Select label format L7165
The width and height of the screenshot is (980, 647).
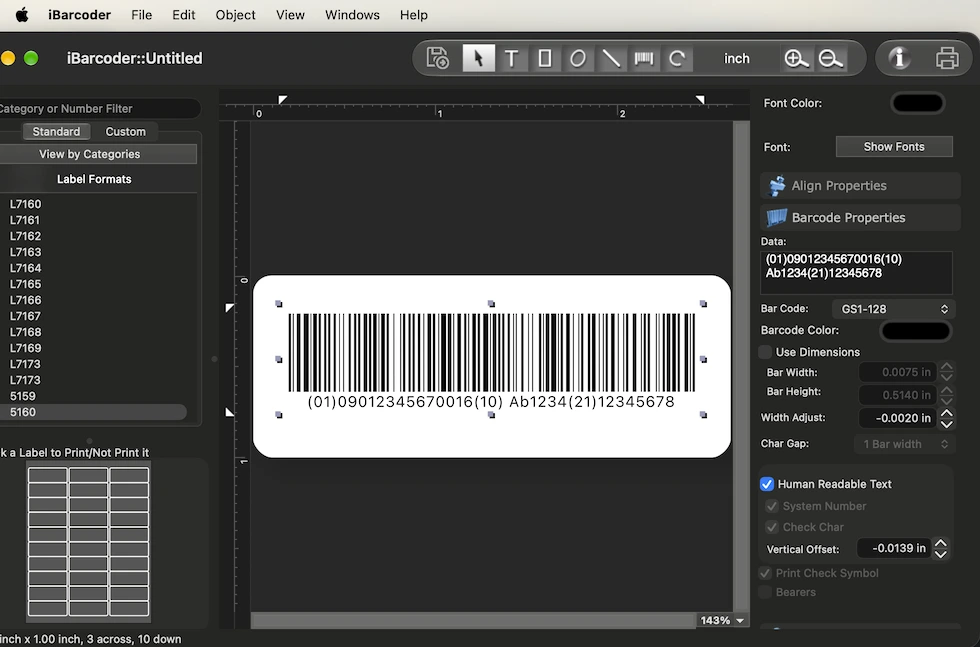click(x=26, y=284)
